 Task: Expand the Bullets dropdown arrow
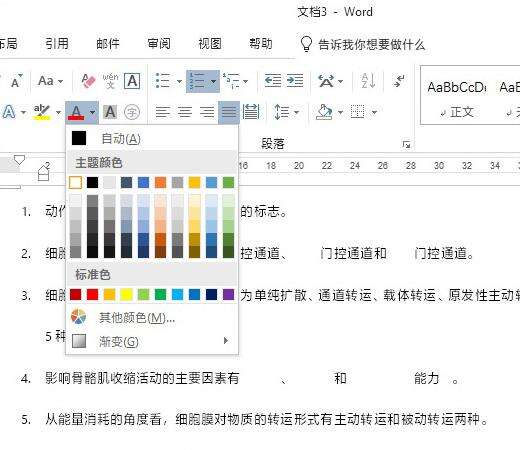pyautogui.click(x=179, y=81)
